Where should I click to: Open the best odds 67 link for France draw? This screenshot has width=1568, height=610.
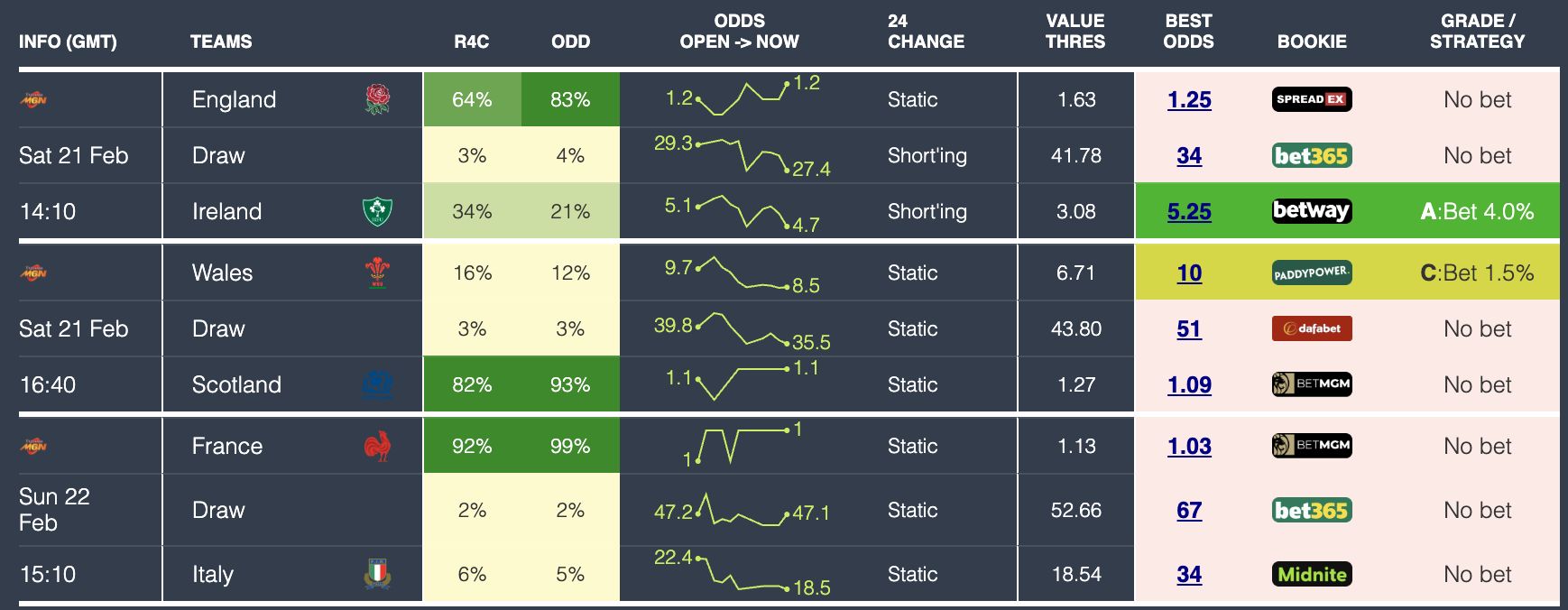[1189, 510]
